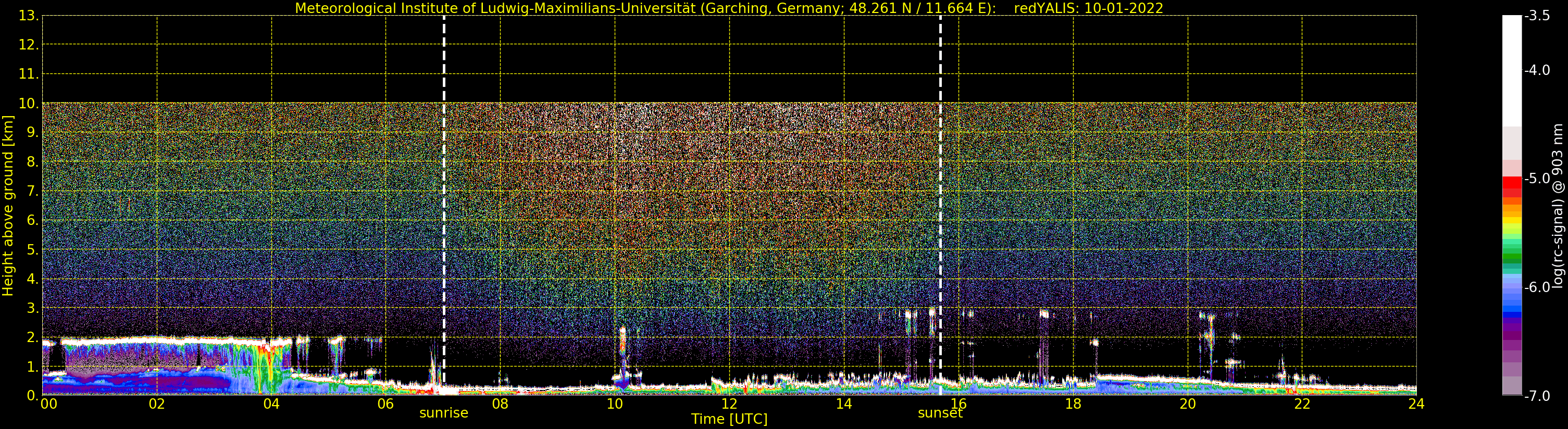Image resolution: width=1568 pixels, height=429 pixels.
Task: Click the time axis tick label 12
Action: point(729,404)
